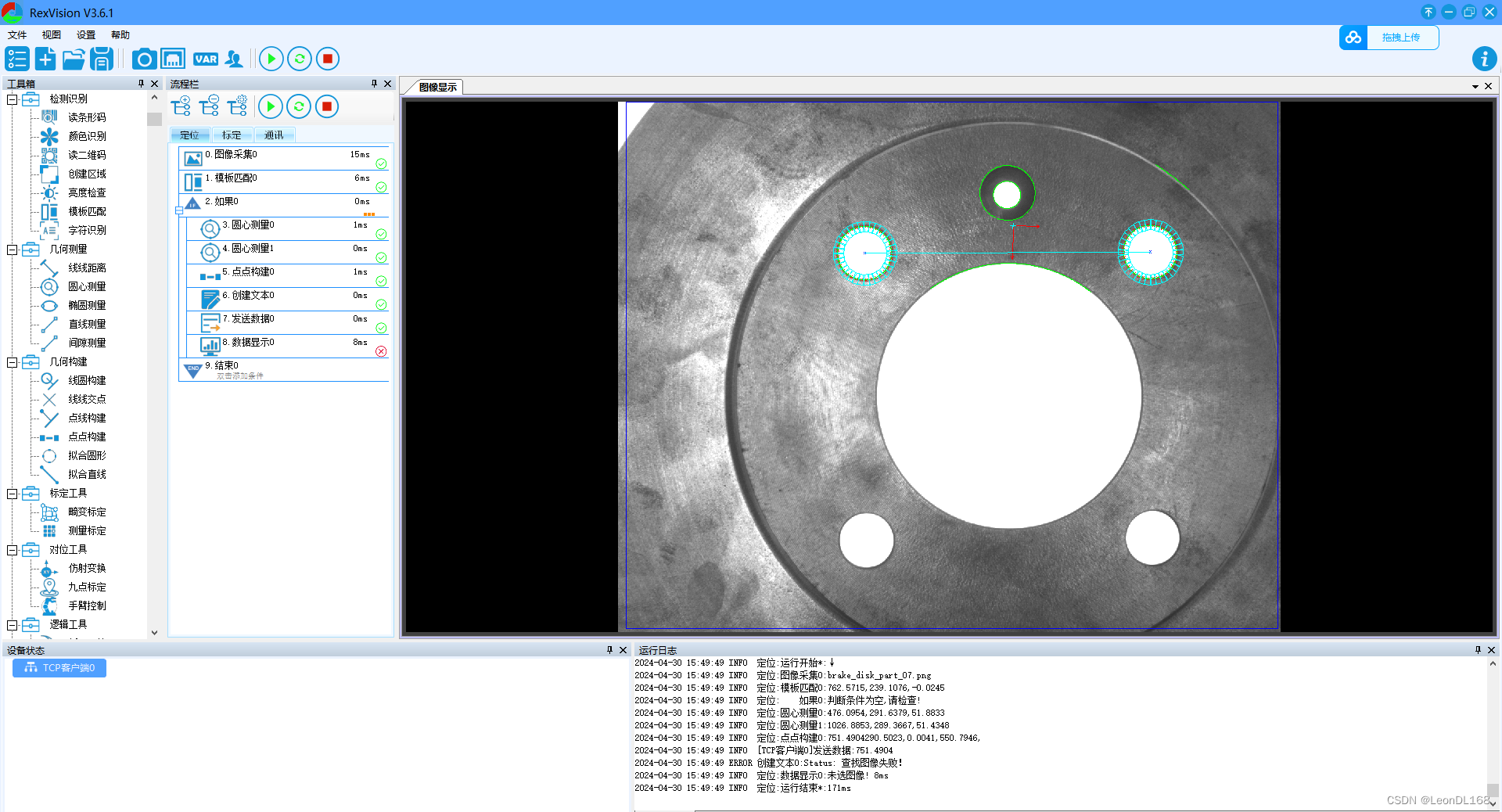Click the save project floppy disk icon
Image resolution: width=1502 pixels, height=812 pixels.
pos(102,59)
